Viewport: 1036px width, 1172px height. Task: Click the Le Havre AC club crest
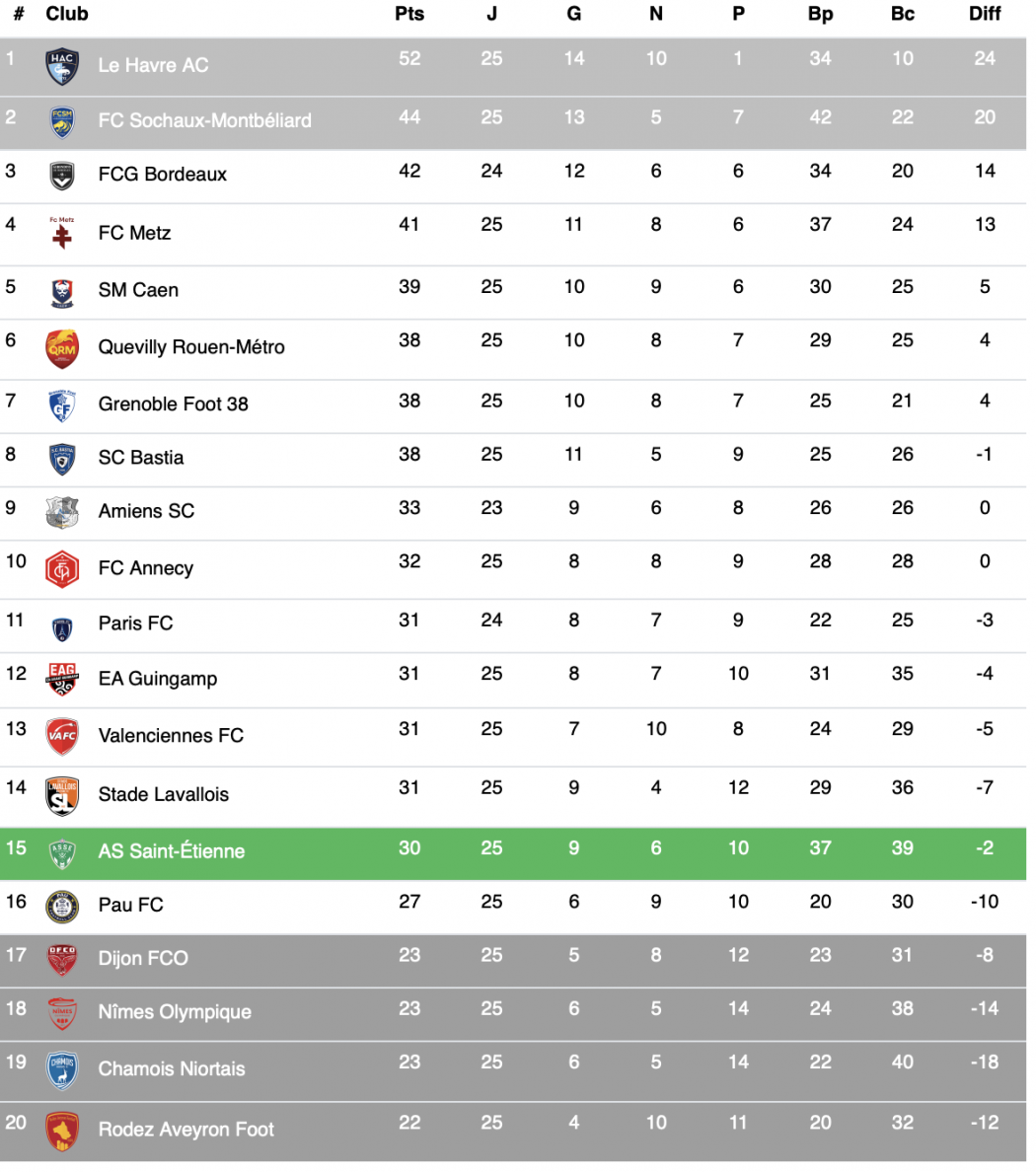62,66
